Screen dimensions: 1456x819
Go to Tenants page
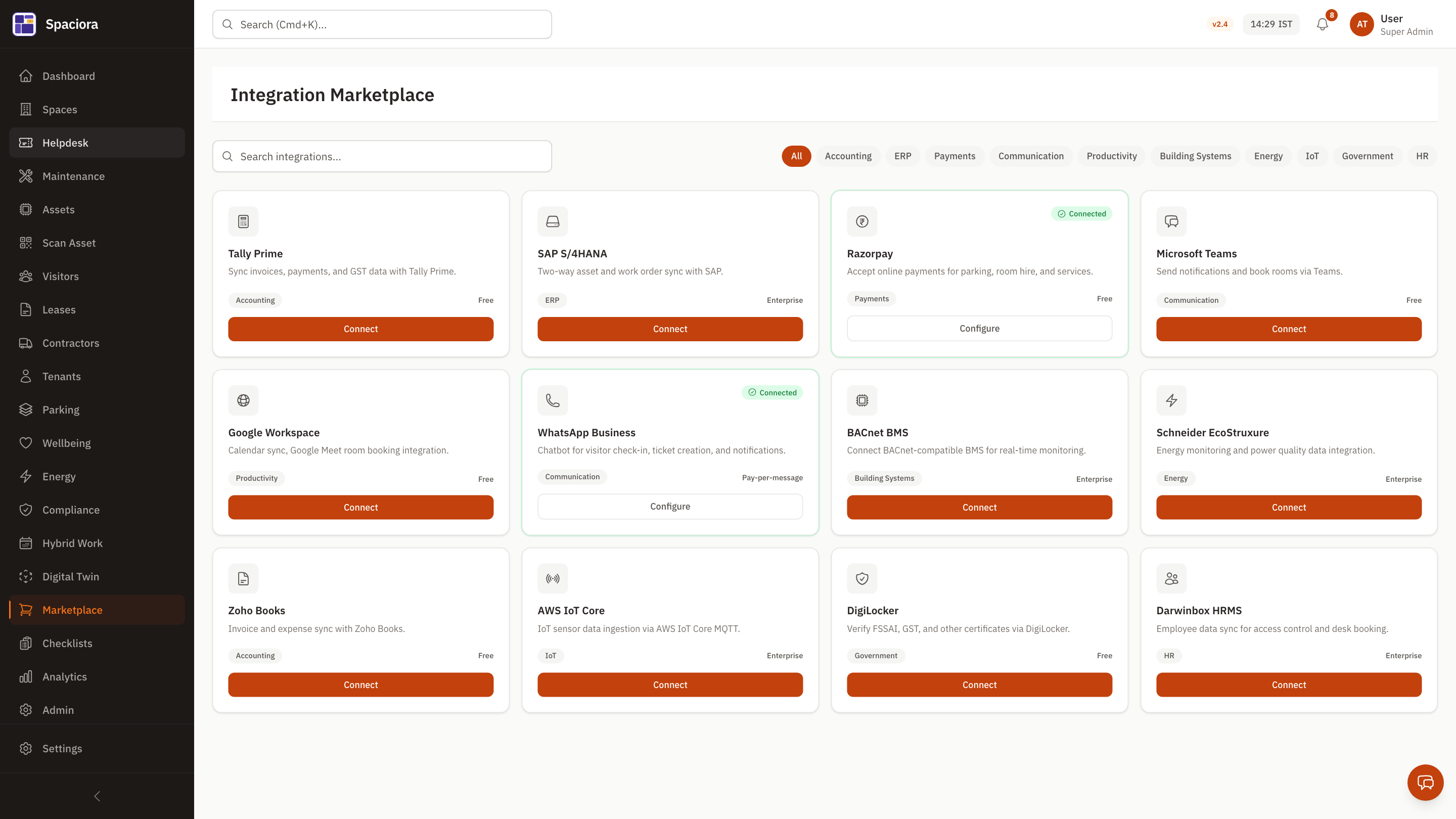click(97, 376)
